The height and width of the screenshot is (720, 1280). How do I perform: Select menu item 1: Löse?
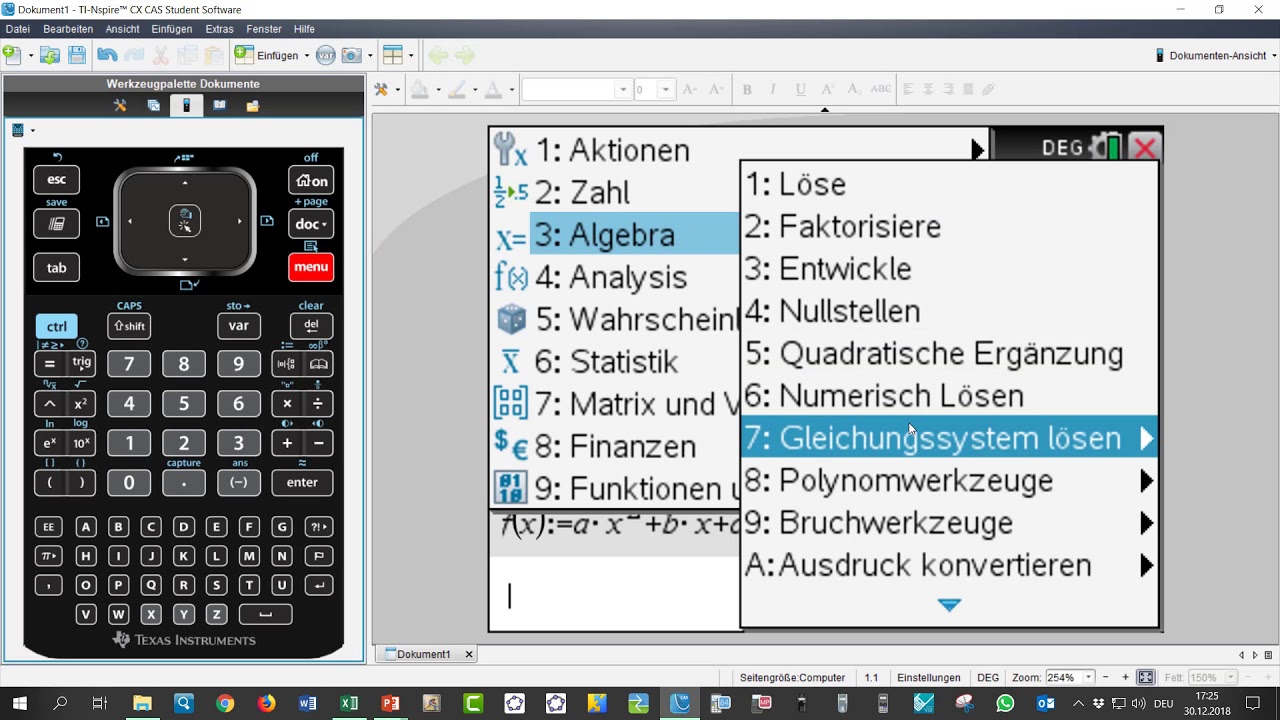948,184
